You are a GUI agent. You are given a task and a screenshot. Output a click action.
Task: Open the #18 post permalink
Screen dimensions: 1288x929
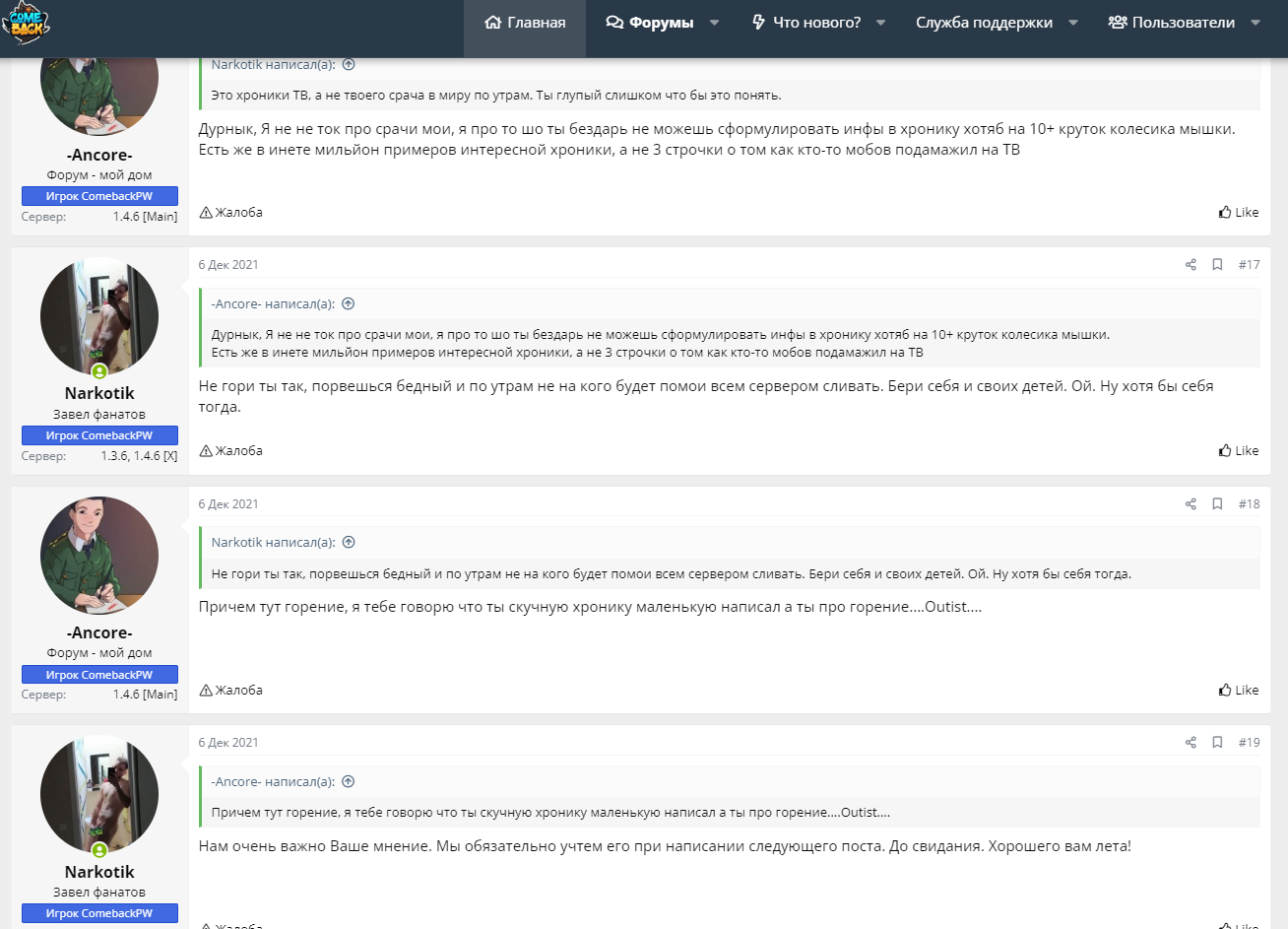1249,504
